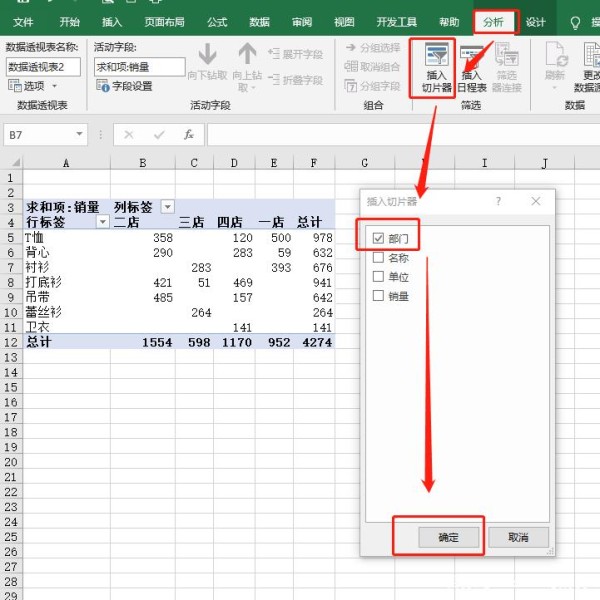Viewport: 600px width, 600px height.
Task: Click the Insert Timeline (插入日程表) icon
Action: tap(471, 69)
